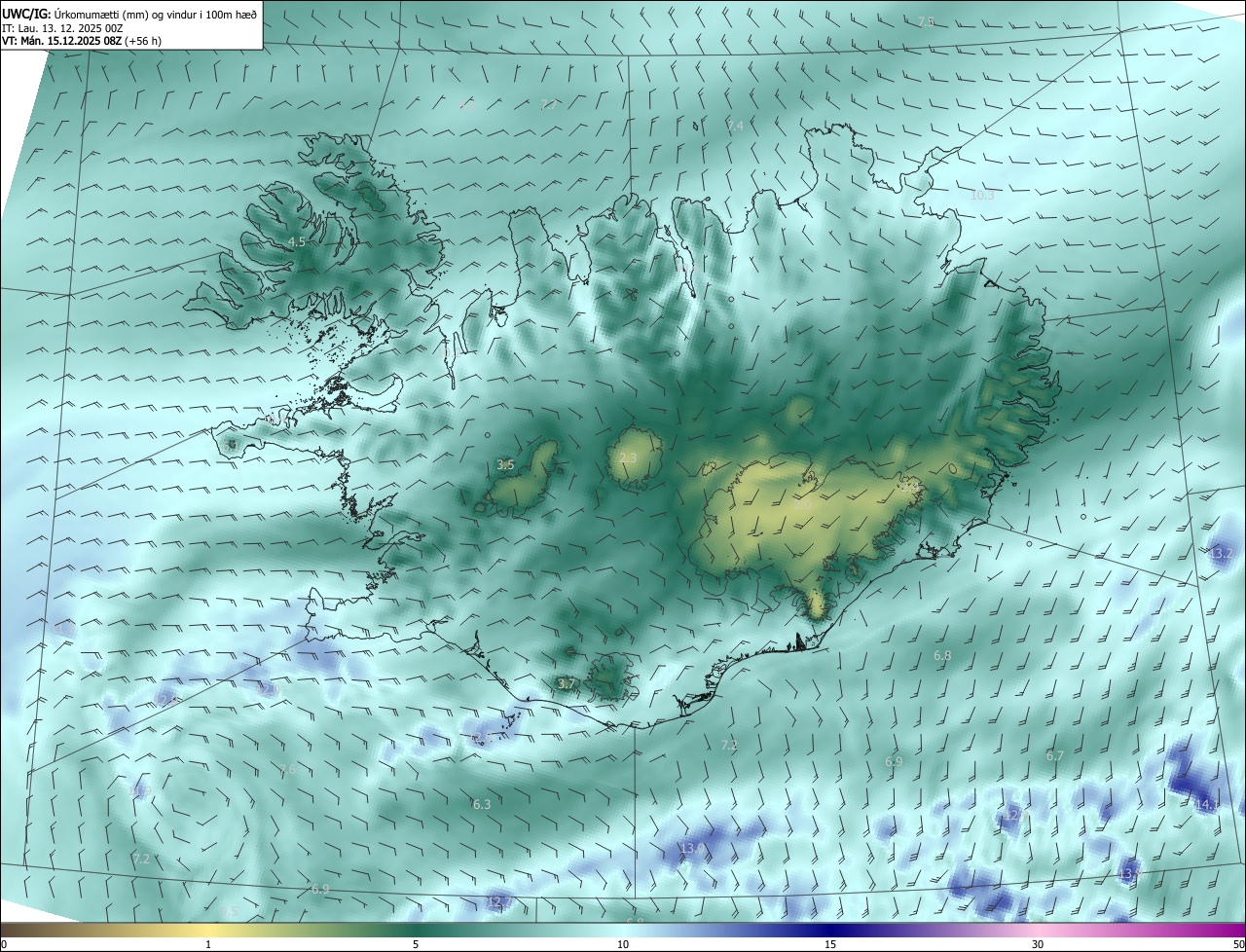Click the '0' tick on the color scale
This screenshot has height=952, width=1246.
4,945
